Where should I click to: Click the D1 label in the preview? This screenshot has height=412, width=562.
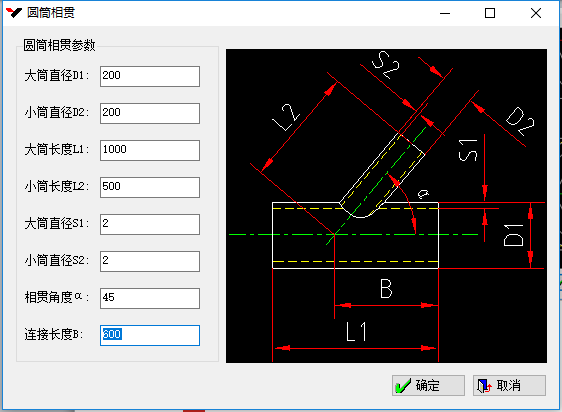tap(514, 235)
